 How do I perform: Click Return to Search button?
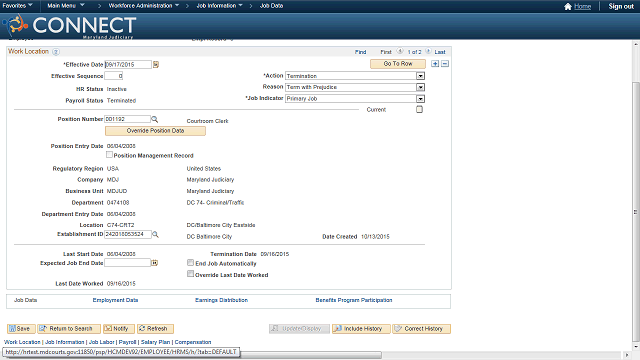[69, 329]
